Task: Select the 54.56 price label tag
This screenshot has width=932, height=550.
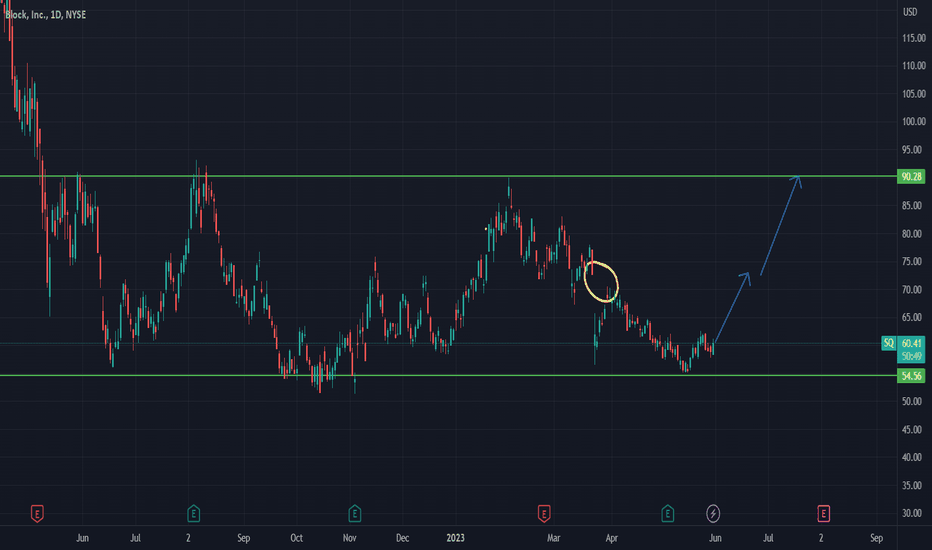Action: pyautogui.click(x=911, y=376)
